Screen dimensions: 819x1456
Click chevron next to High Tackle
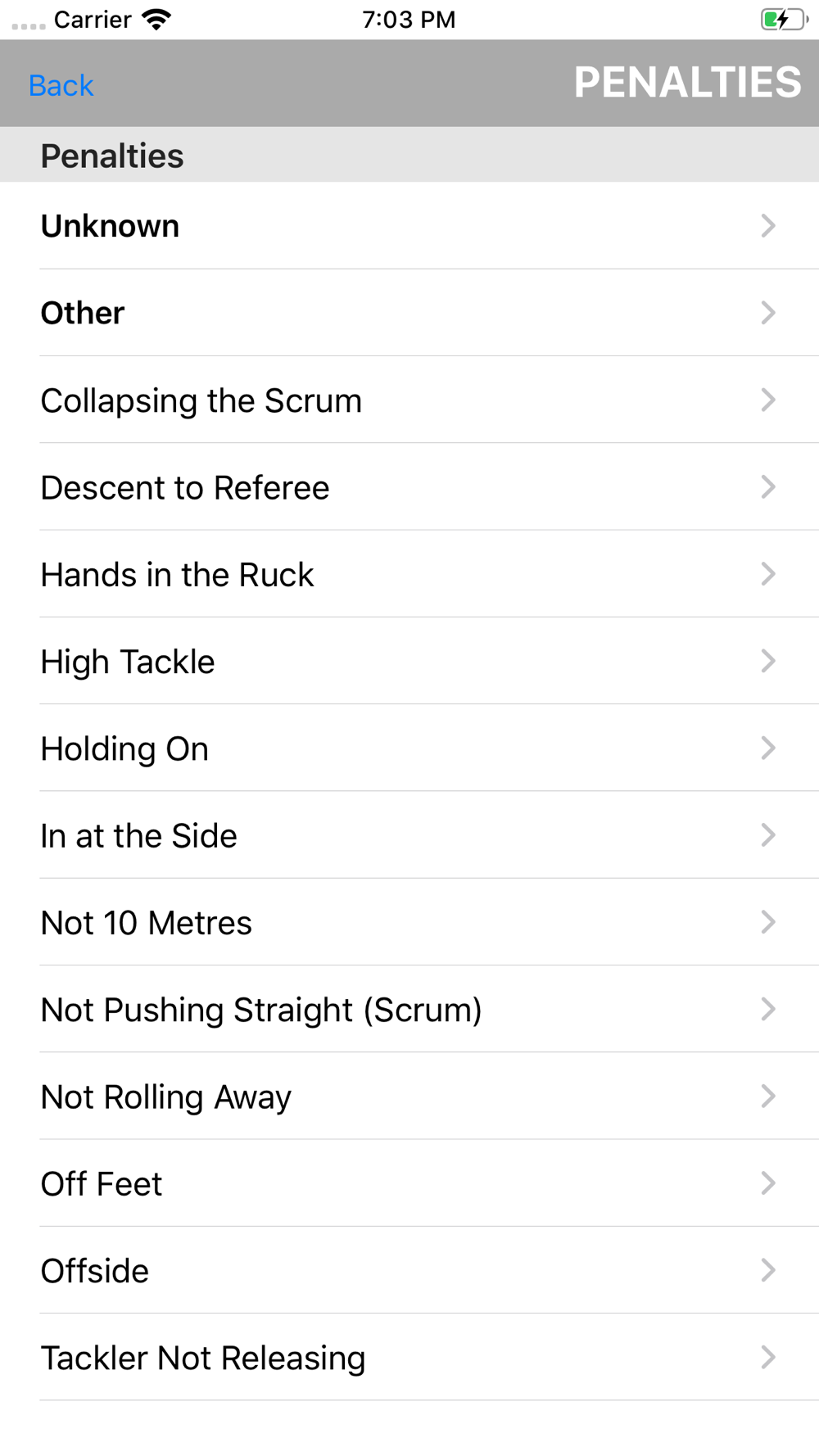(767, 661)
